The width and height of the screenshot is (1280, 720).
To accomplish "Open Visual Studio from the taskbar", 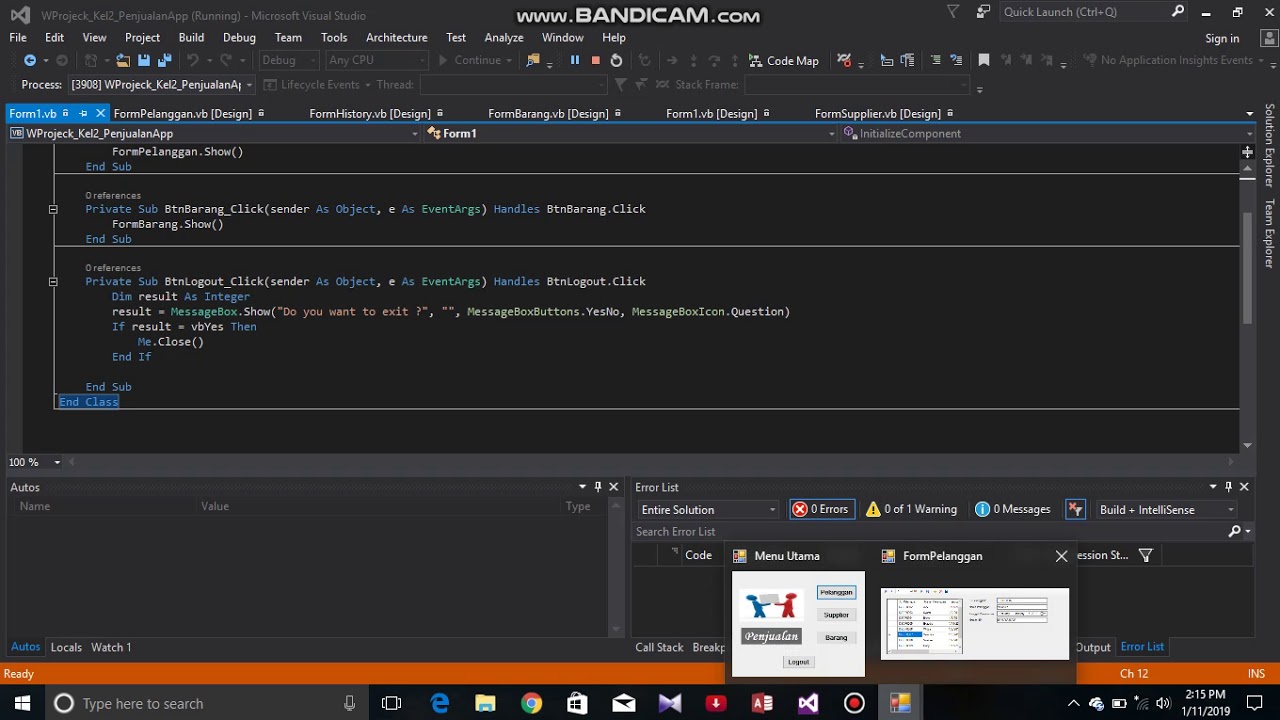I will click(808, 703).
